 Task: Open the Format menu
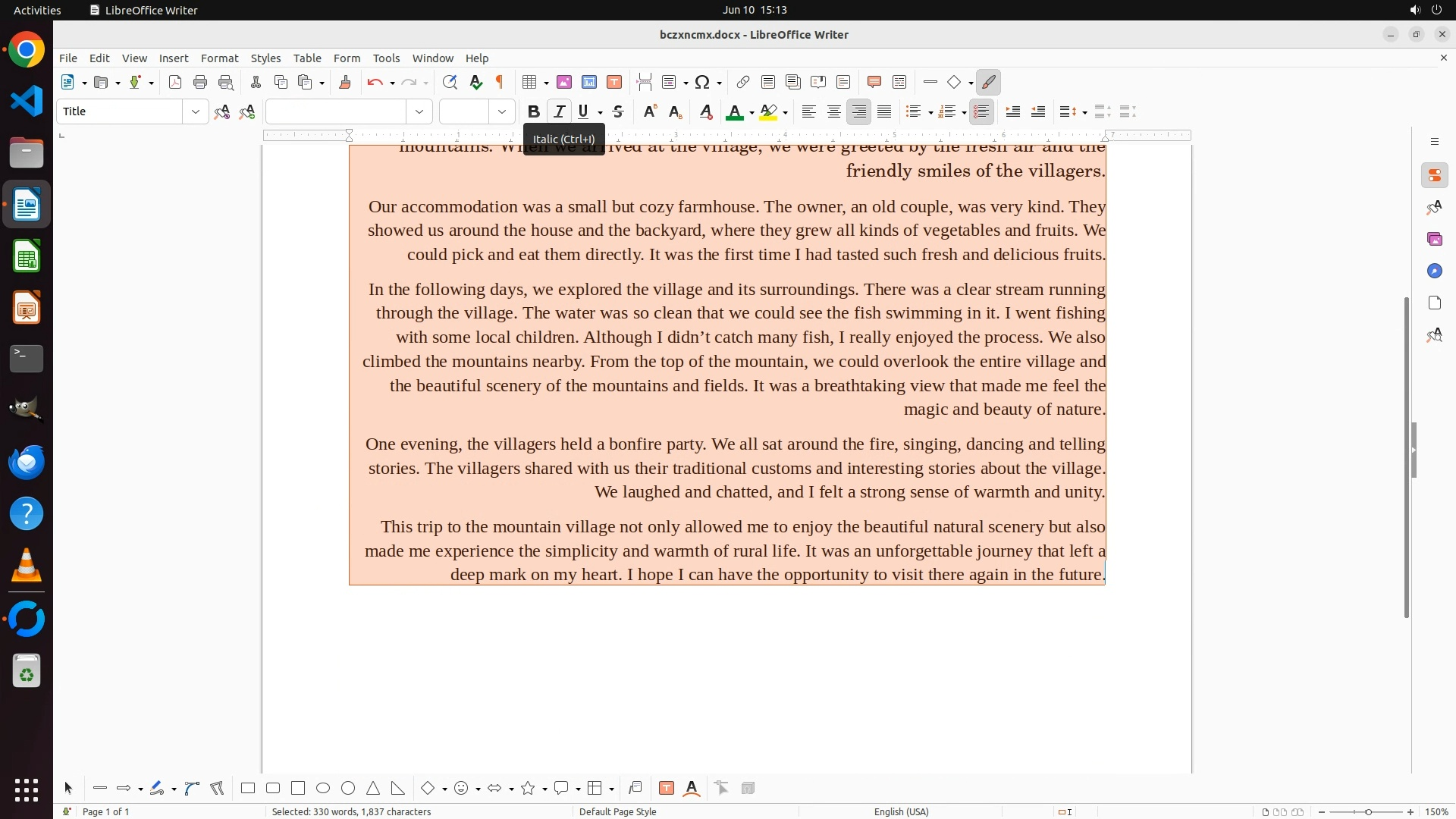coord(219,58)
